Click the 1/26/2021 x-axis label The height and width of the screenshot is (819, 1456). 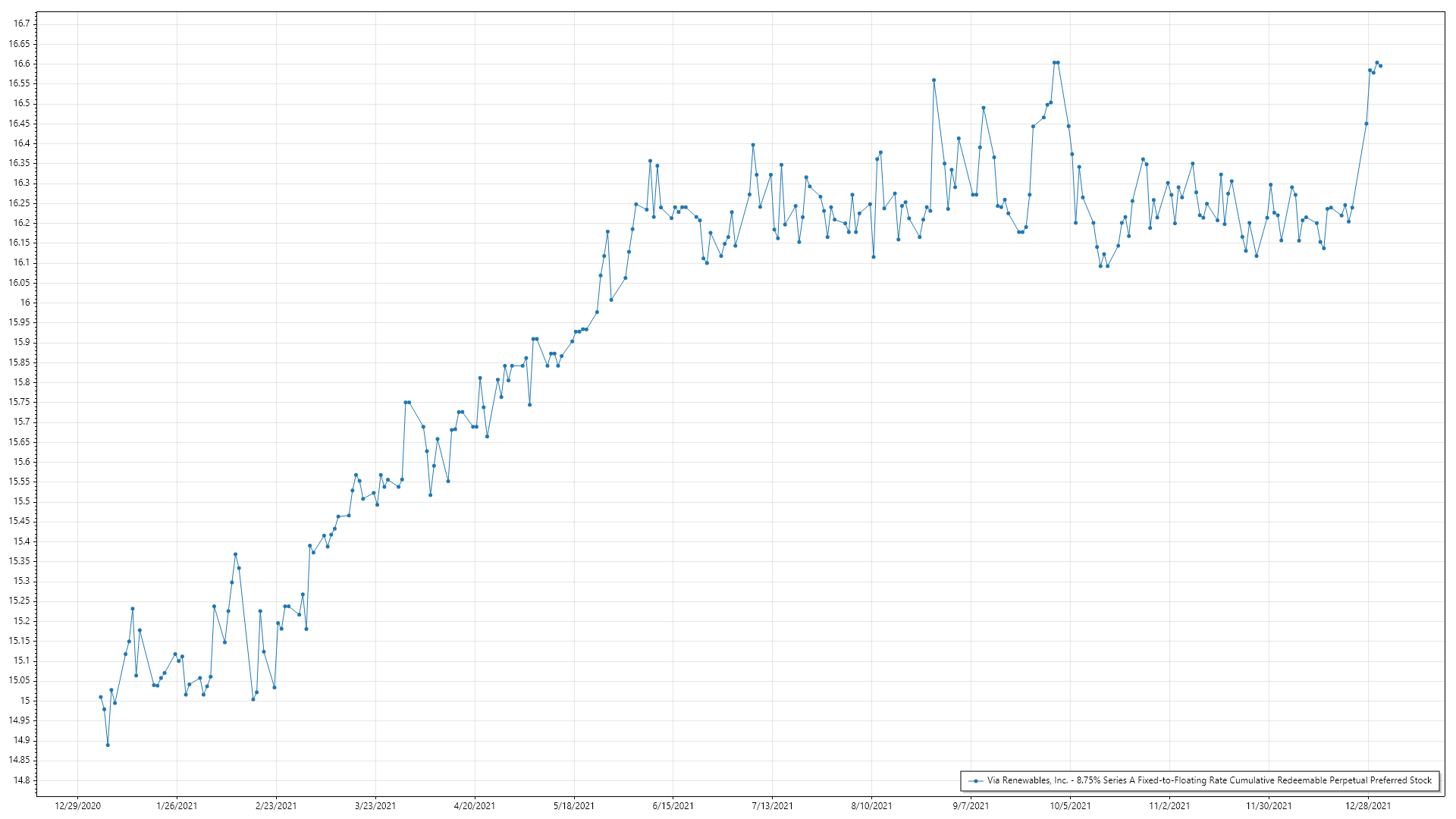[x=177, y=805]
